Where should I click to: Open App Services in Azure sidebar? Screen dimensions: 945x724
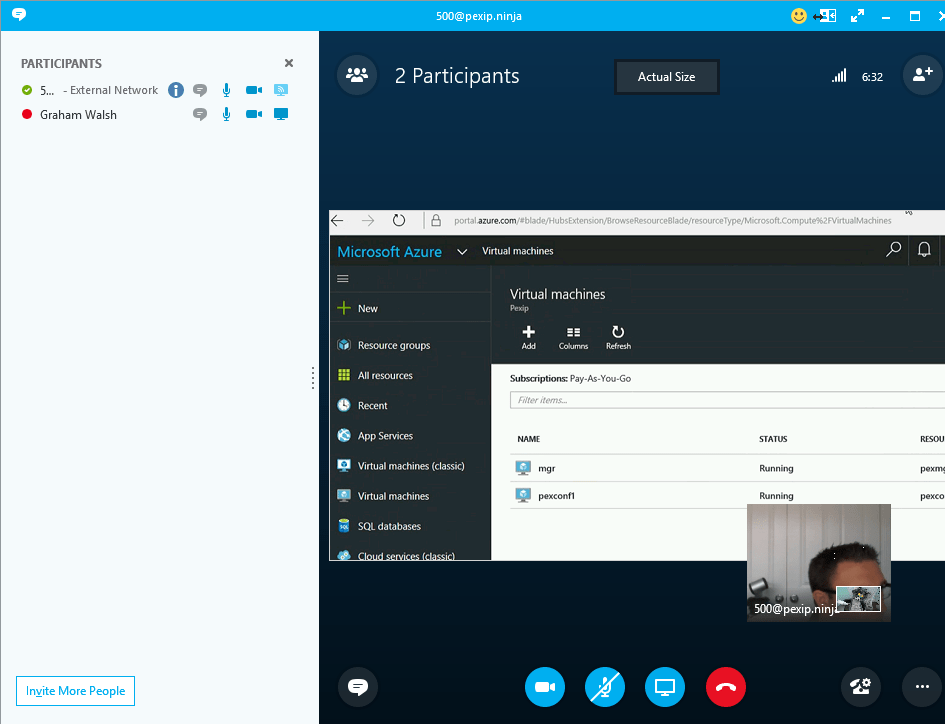(x=410, y=435)
